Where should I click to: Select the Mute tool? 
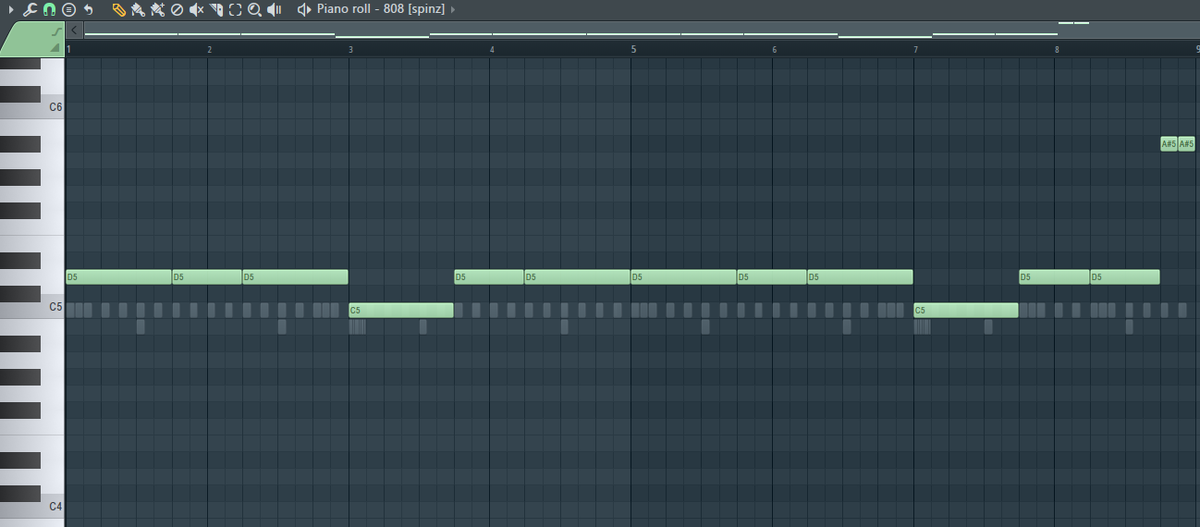pos(197,9)
